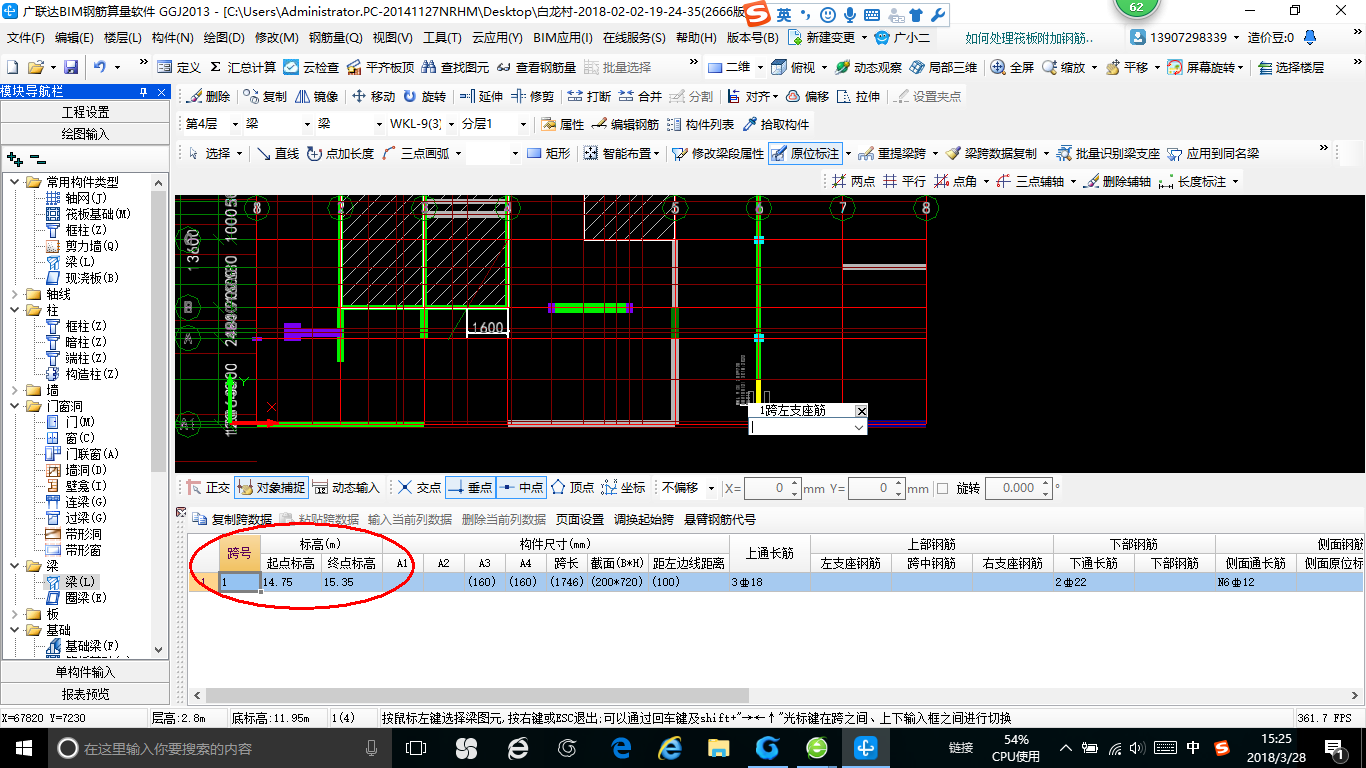The width and height of the screenshot is (1366, 768).
Task: Click 复制跨数据 button
Action: tap(233, 520)
